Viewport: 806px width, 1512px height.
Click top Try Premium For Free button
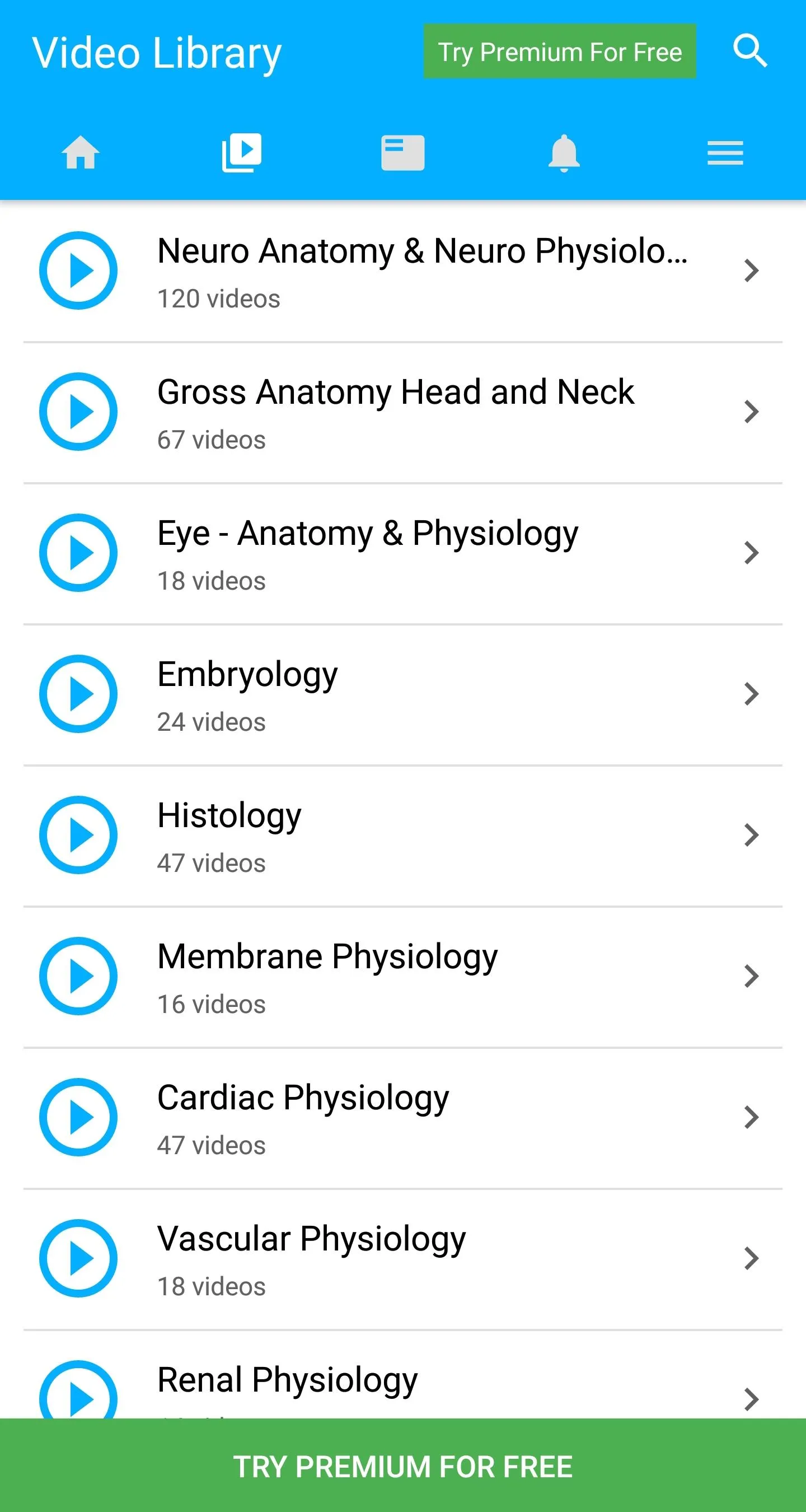[560, 52]
